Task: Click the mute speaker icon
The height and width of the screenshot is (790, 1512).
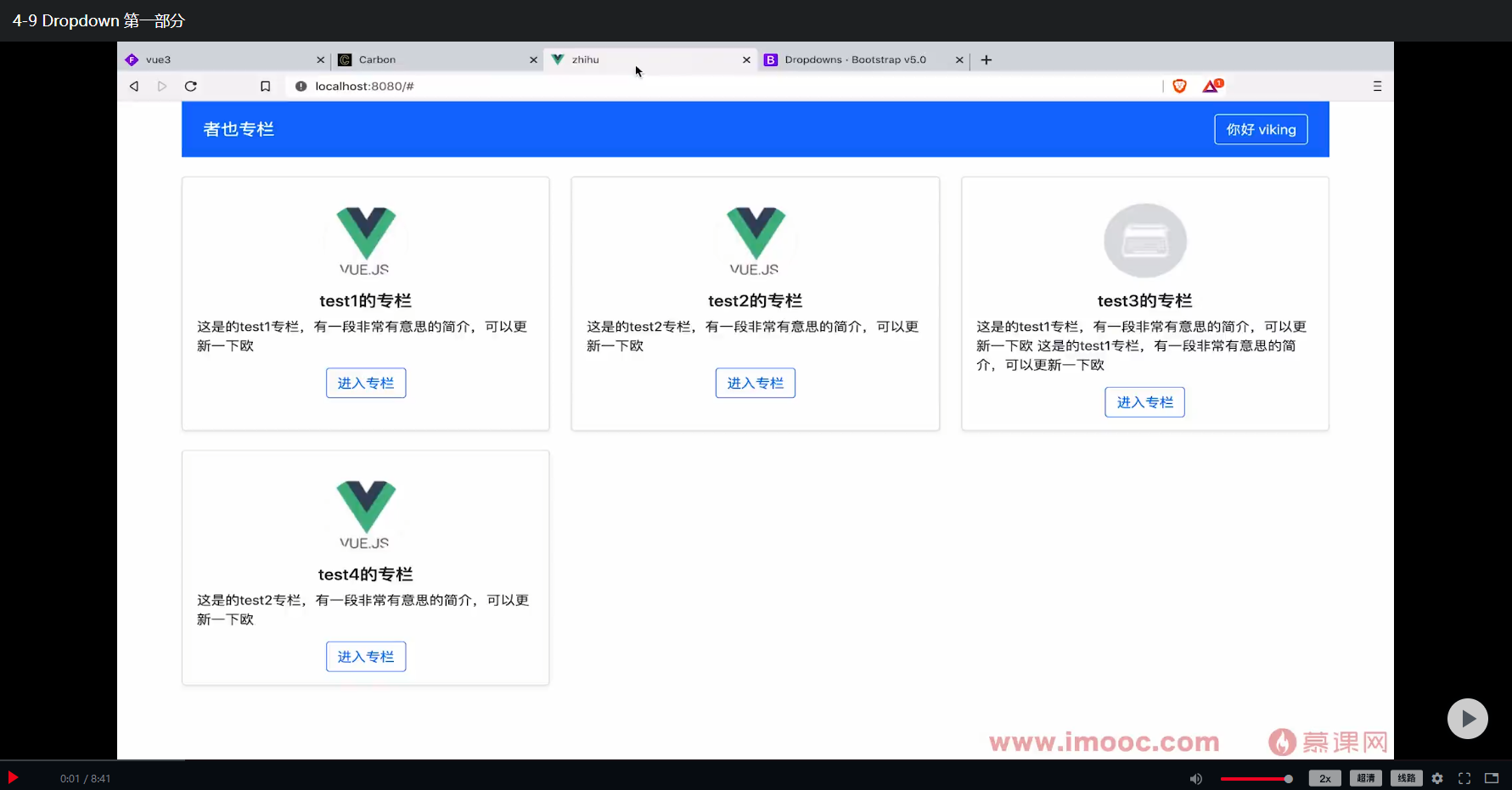Action: click(1195, 778)
